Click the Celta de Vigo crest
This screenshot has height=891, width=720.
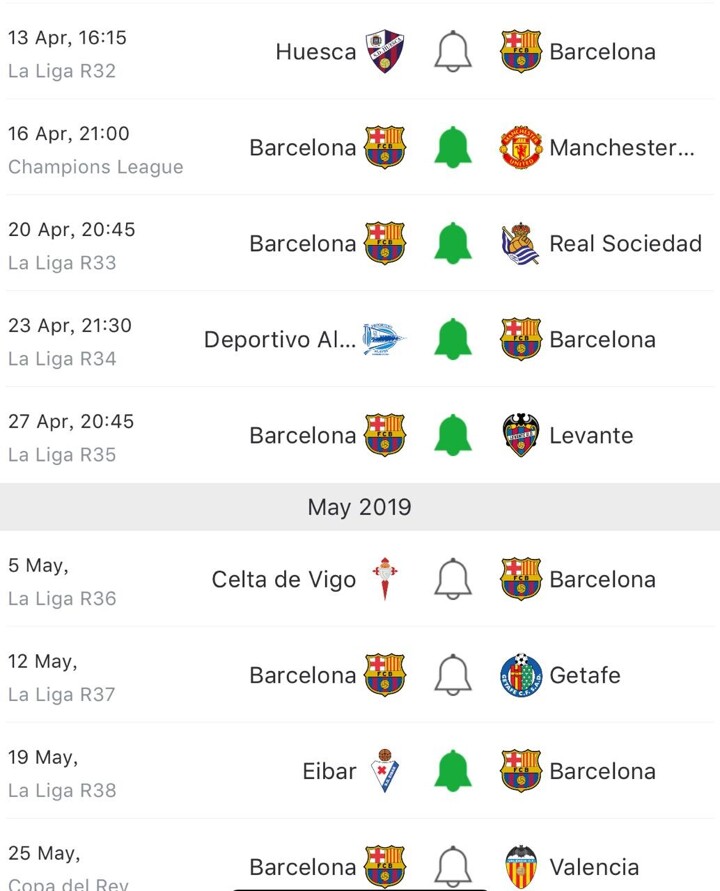tap(385, 579)
